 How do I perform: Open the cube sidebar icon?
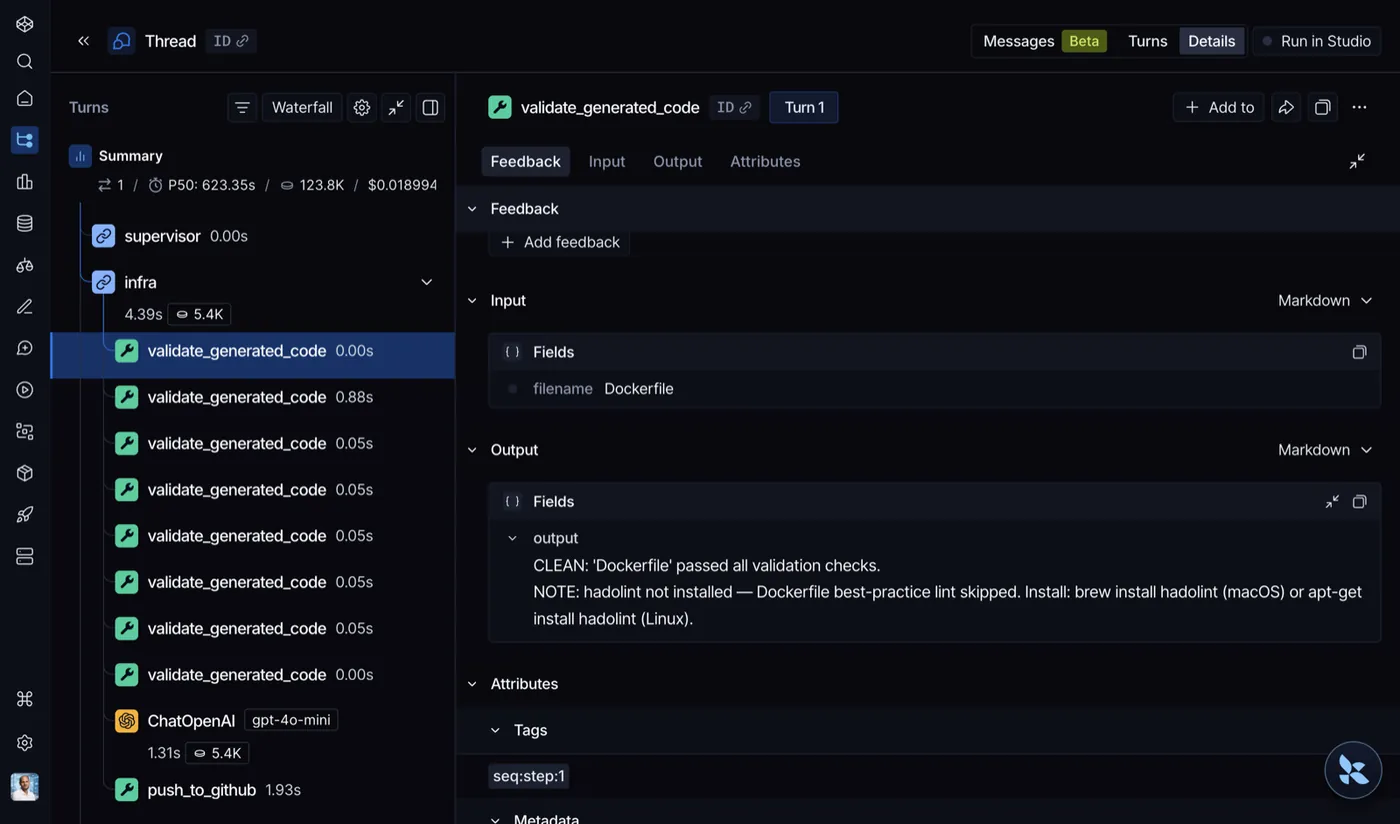pyautogui.click(x=25, y=473)
